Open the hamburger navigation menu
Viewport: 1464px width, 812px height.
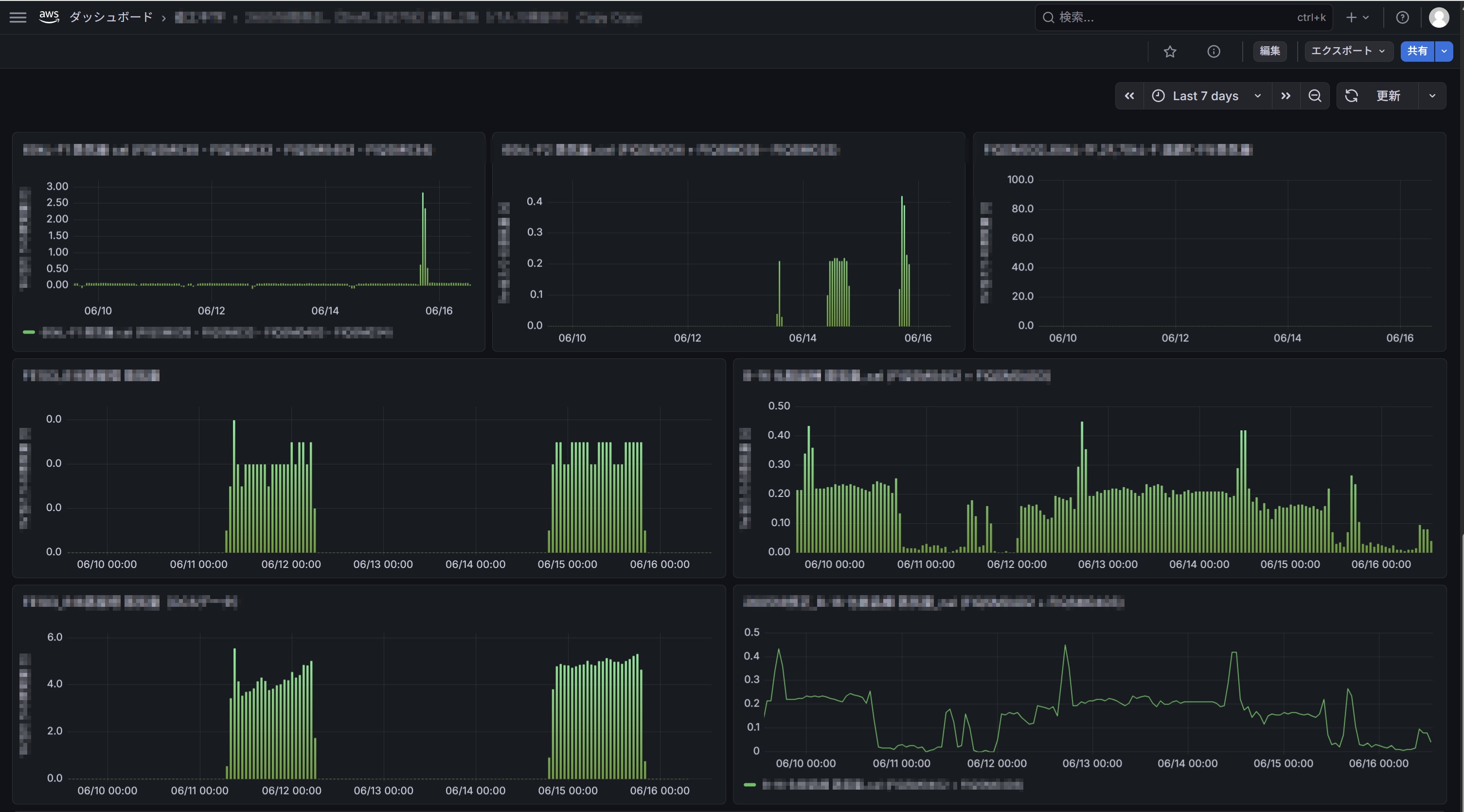(x=18, y=17)
